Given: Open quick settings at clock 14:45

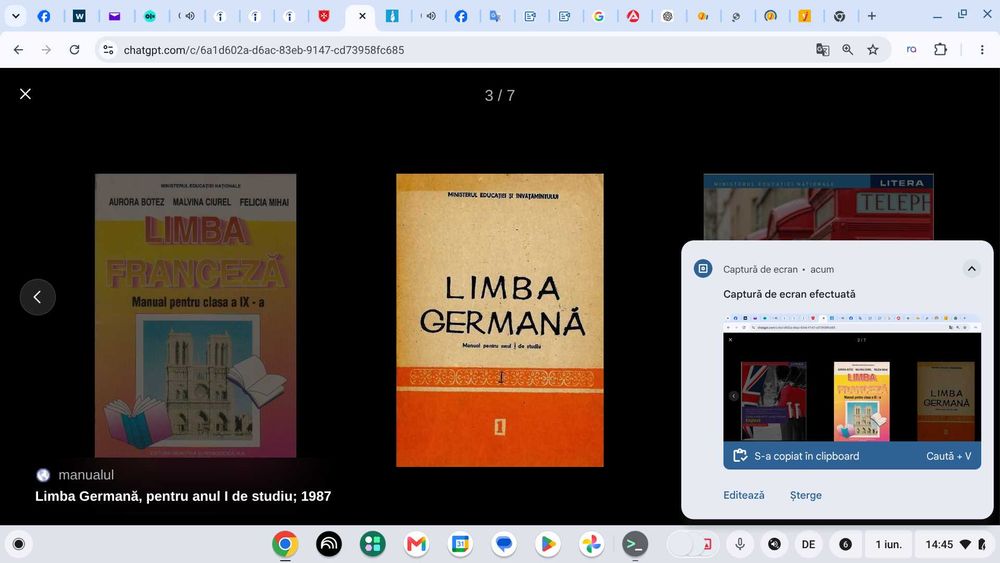Looking at the screenshot, I should 955,544.
